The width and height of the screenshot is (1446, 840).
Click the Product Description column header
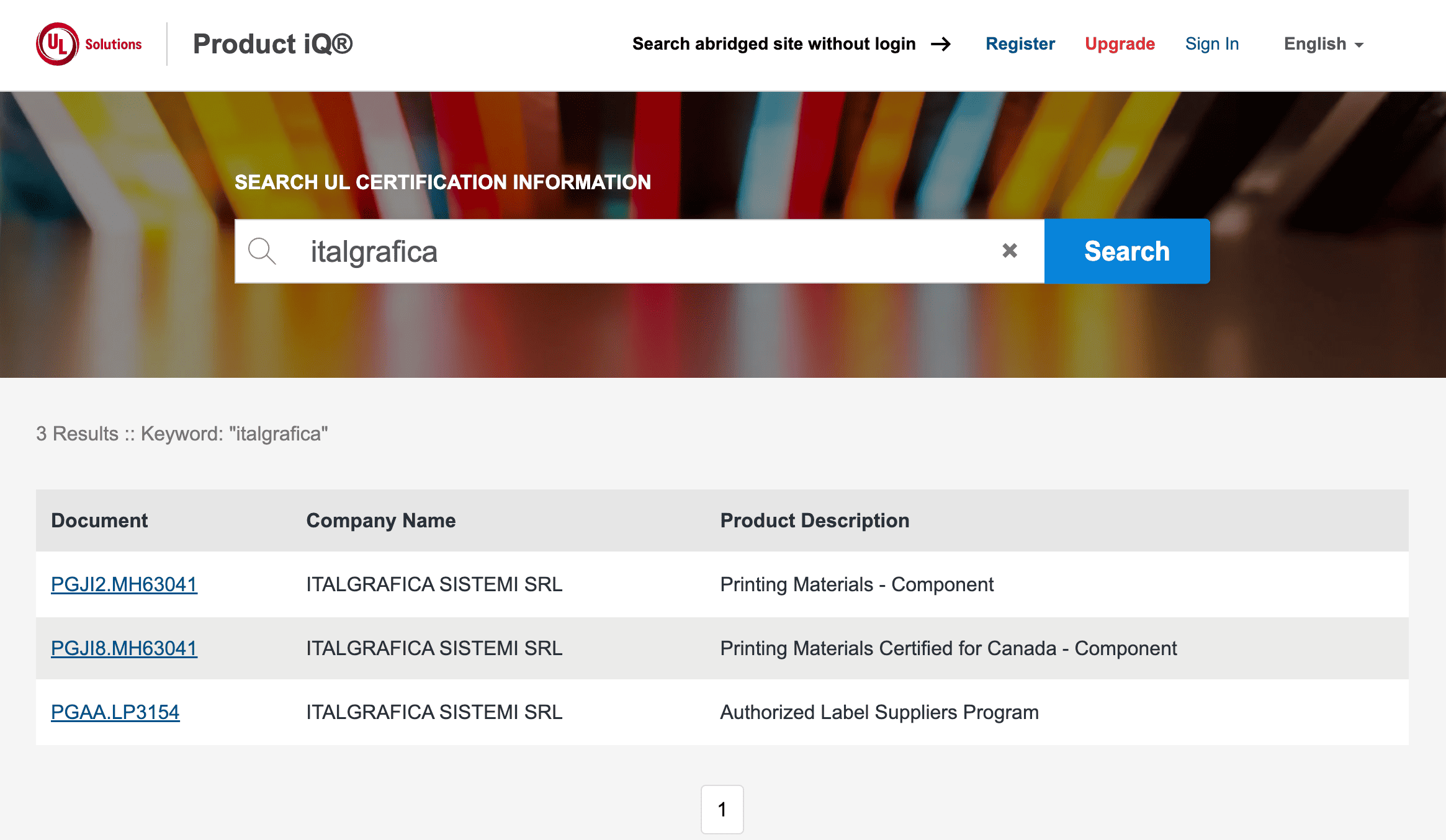coord(814,521)
